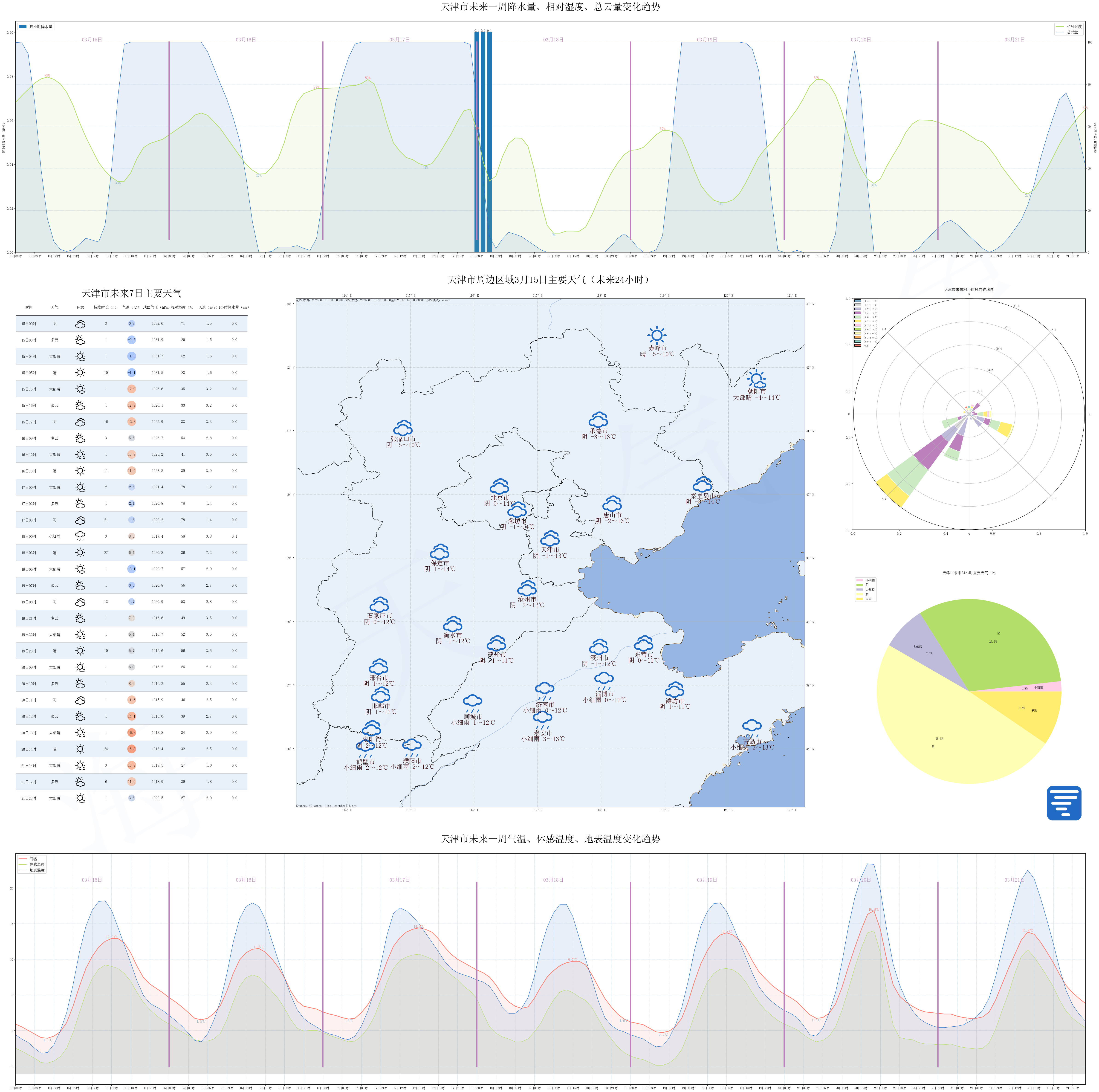
Task: Click the 相对湿度 legend entry top right
Action: click(1074, 27)
